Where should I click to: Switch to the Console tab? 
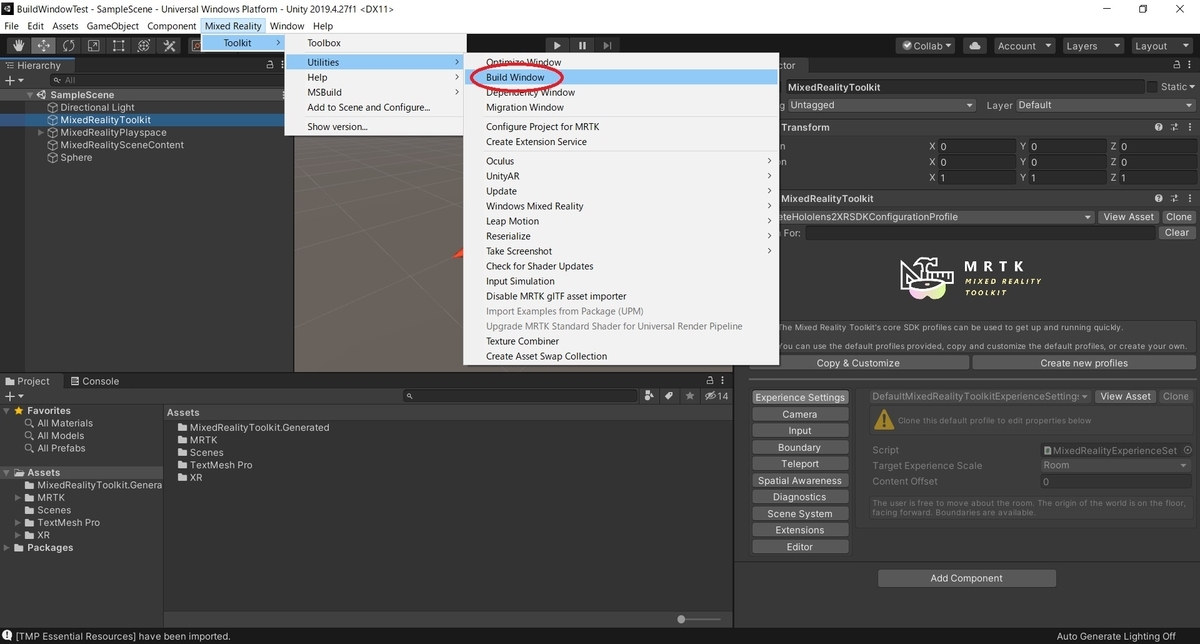(x=94, y=381)
